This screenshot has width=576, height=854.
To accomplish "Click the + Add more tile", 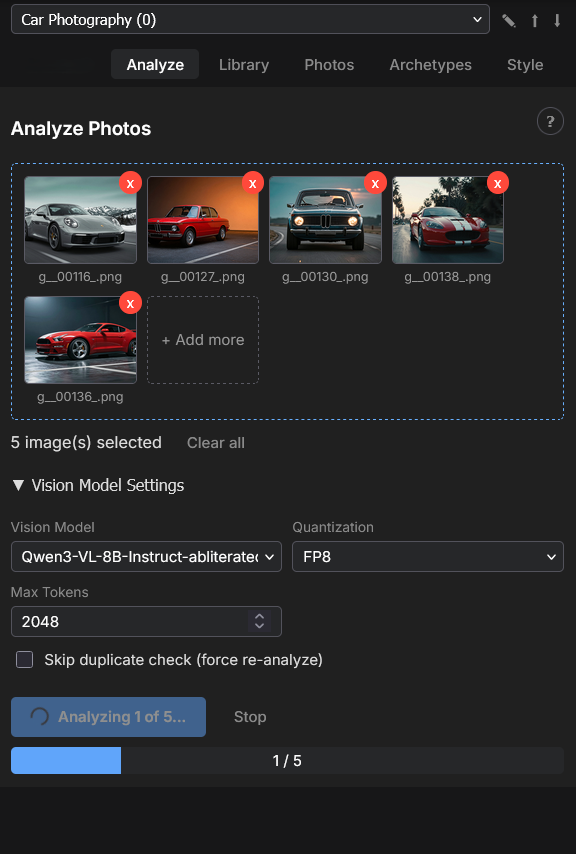I will pyautogui.click(x=203, y=340).
